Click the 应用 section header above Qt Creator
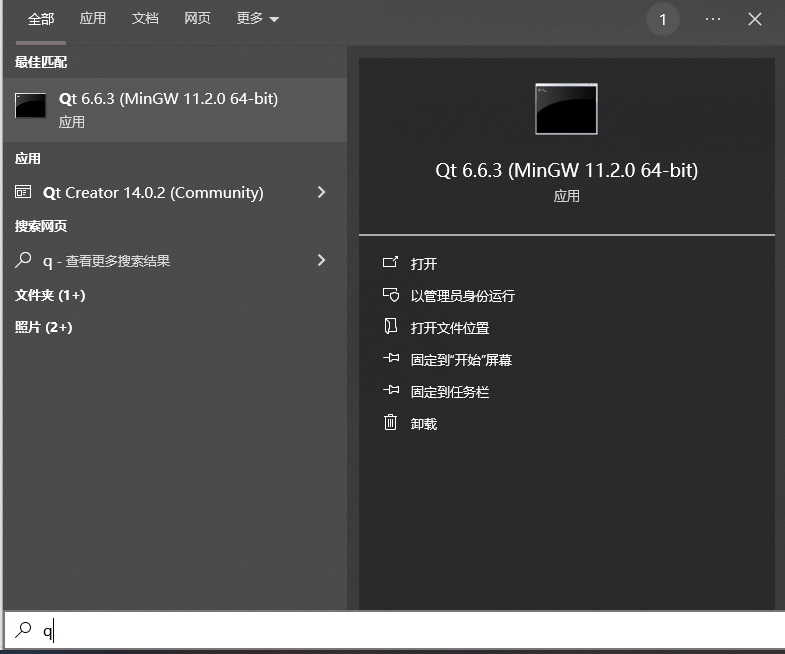Image resolution: width=785 pixels, height=654 pixels. [x=28, y=159]
